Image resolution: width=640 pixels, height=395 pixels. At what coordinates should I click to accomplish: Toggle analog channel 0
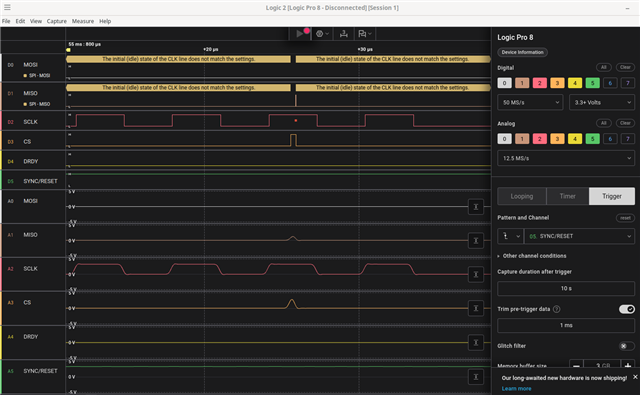coord(504,139)
